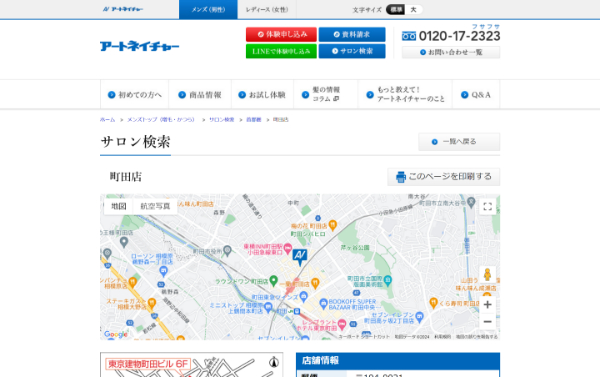Screen dimensions: 600x377
Task: Go to ホーム breadcrumb
Action: coord(108,120)
